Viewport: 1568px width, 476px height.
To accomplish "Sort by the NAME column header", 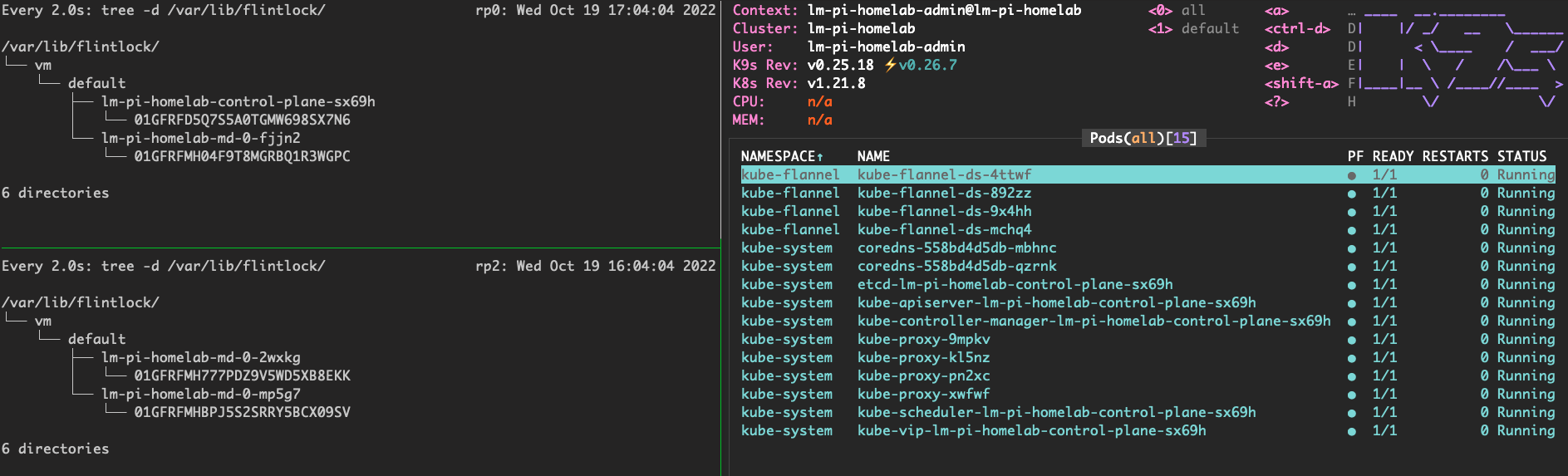I will pos(873,156).
